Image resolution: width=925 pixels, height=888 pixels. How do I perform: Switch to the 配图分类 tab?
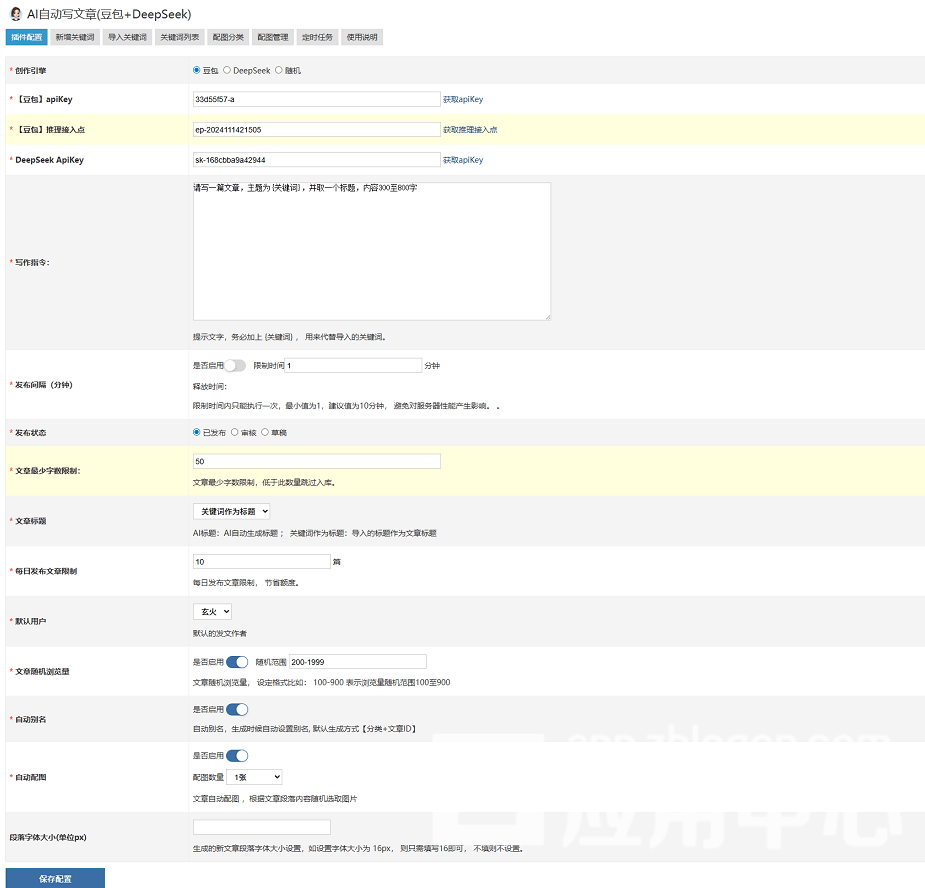[228, 37]
